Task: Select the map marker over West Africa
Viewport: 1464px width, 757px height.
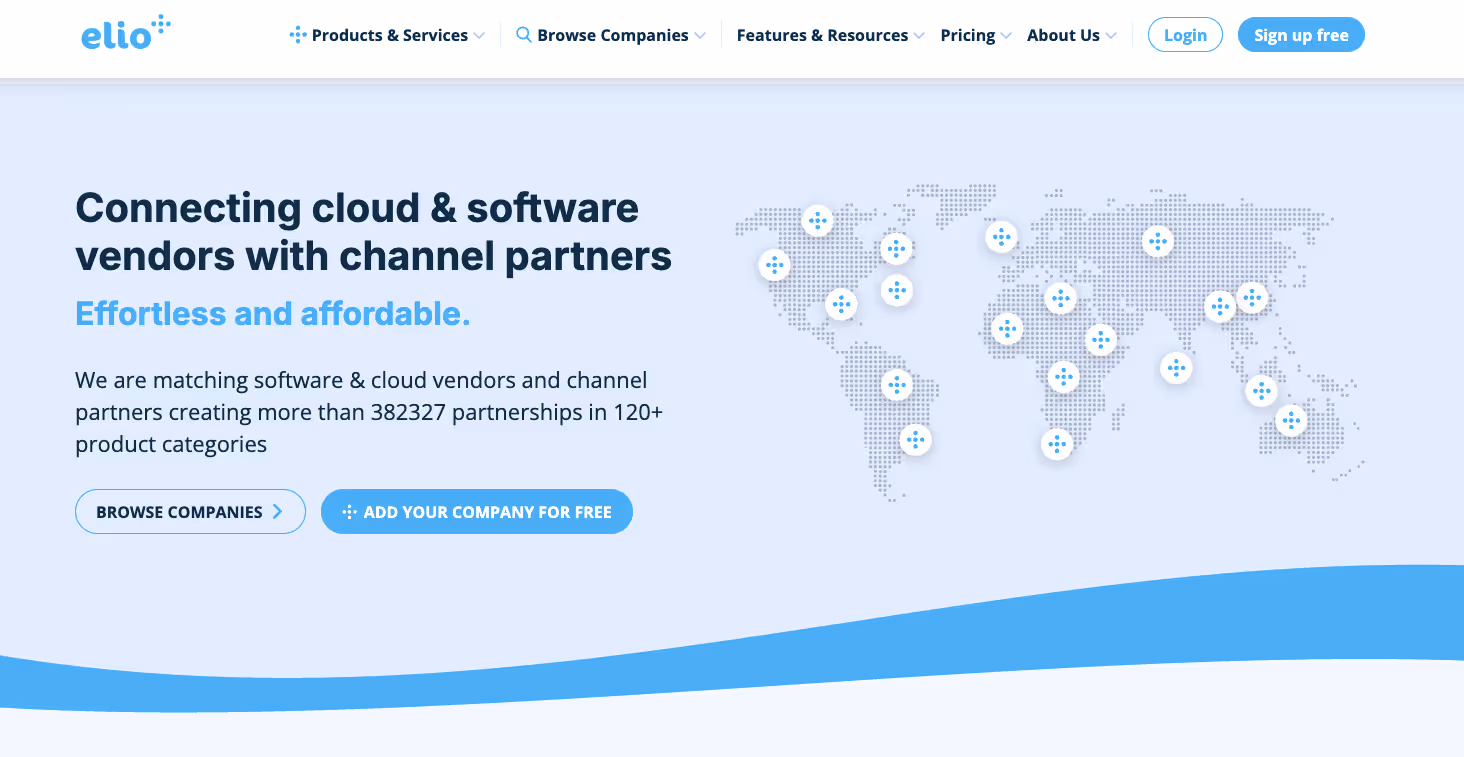Action: click(x=1007, y=328)
